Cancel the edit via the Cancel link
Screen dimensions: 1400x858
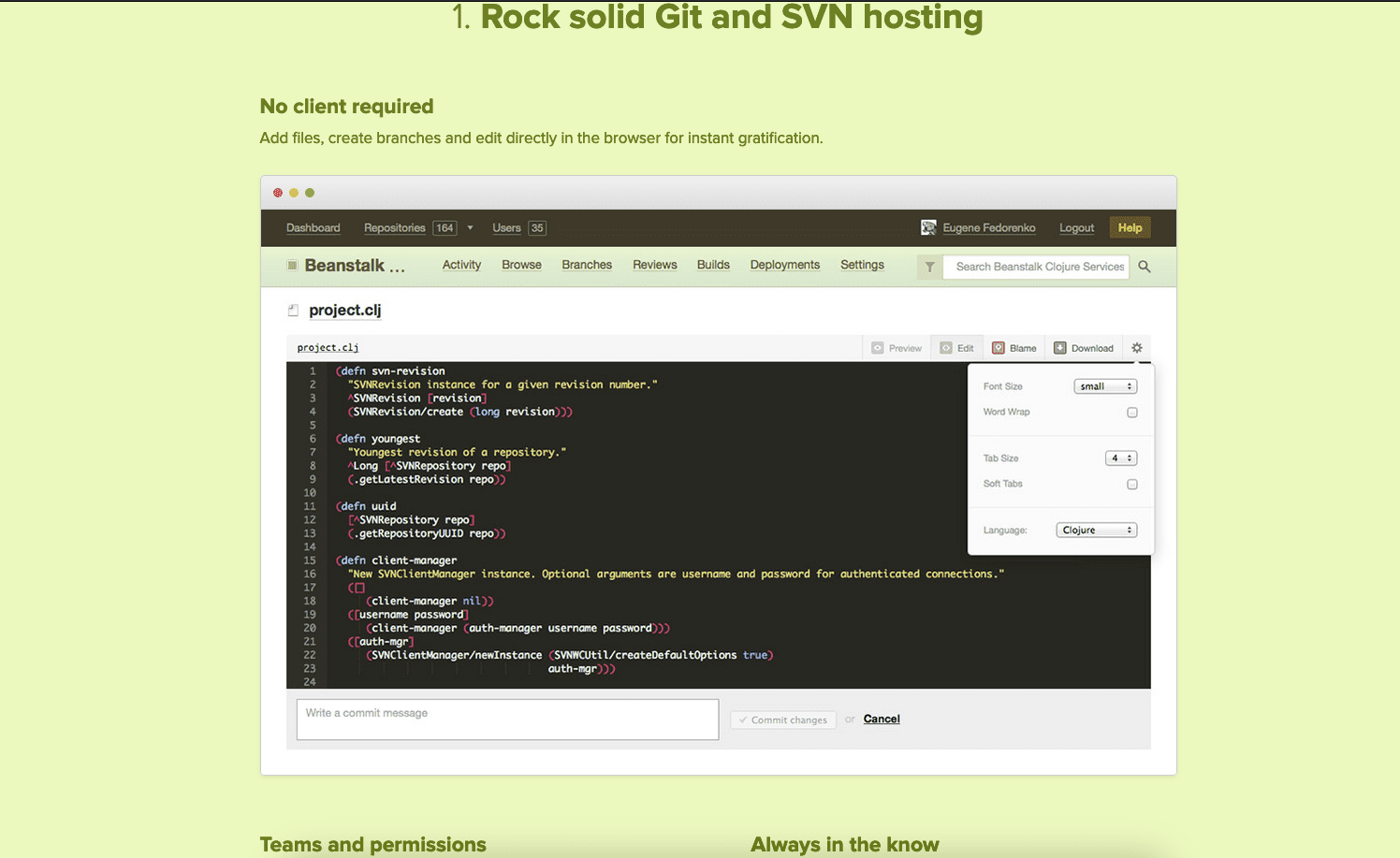(x=881, y=719)
